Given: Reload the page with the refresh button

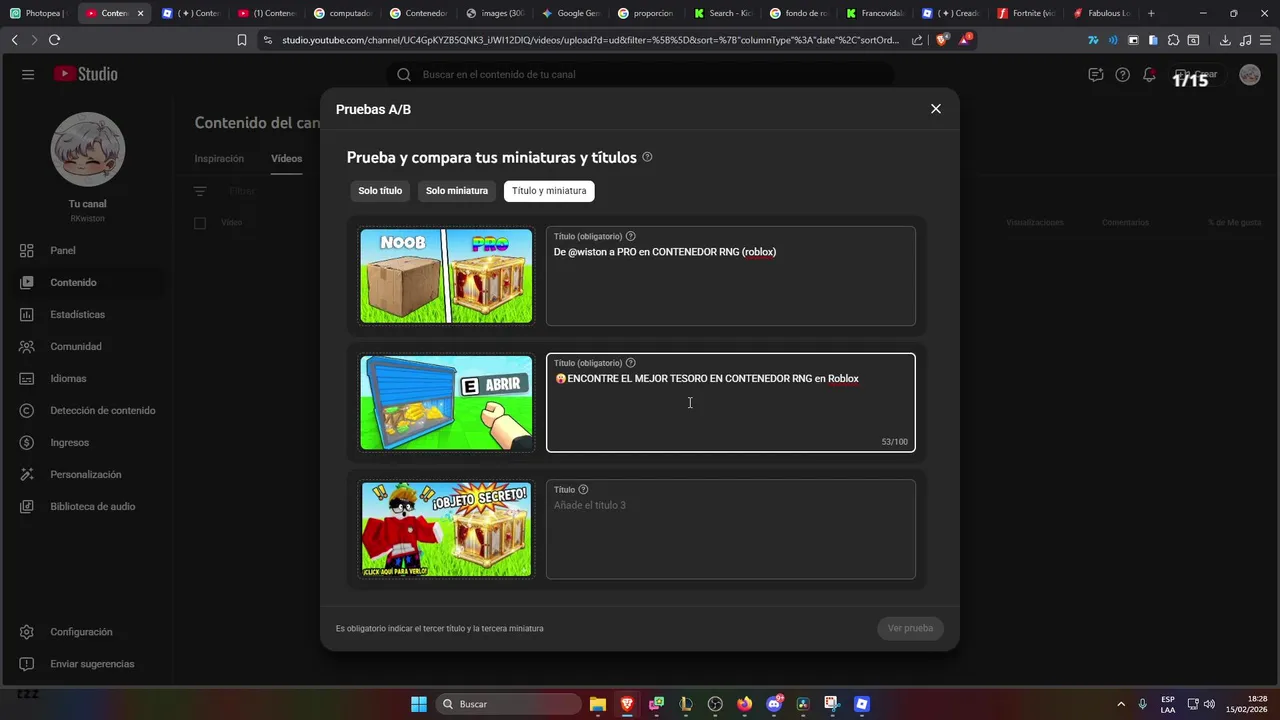Looking at the screenshot, I should 54,40.
